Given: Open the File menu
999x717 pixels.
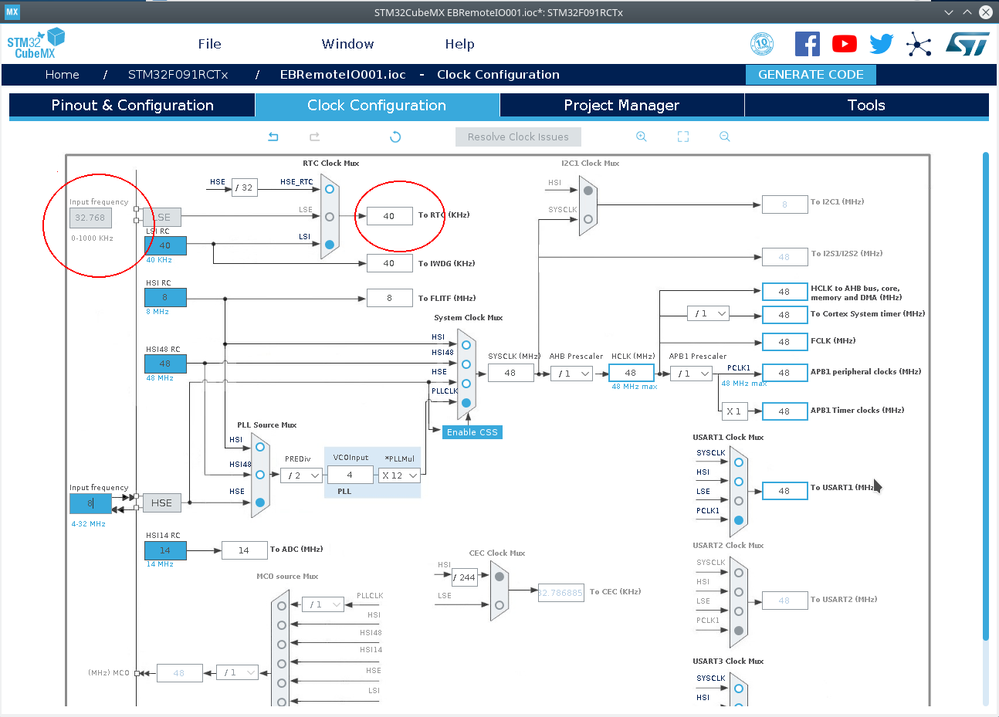Looking at the screenshot, I should click(210, 44).
